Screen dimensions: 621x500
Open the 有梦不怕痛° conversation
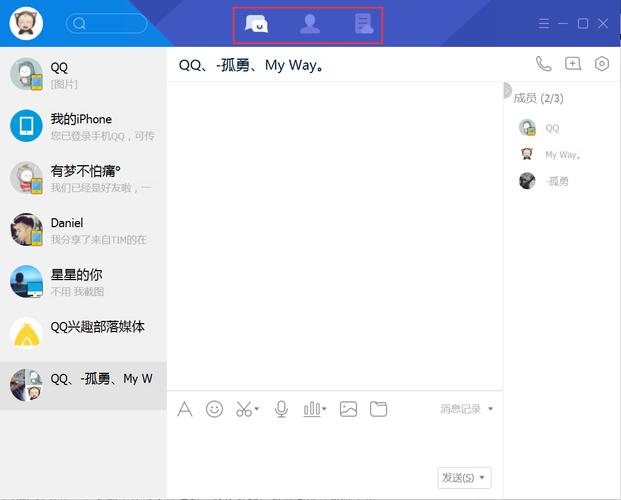[x=83, y=178]
